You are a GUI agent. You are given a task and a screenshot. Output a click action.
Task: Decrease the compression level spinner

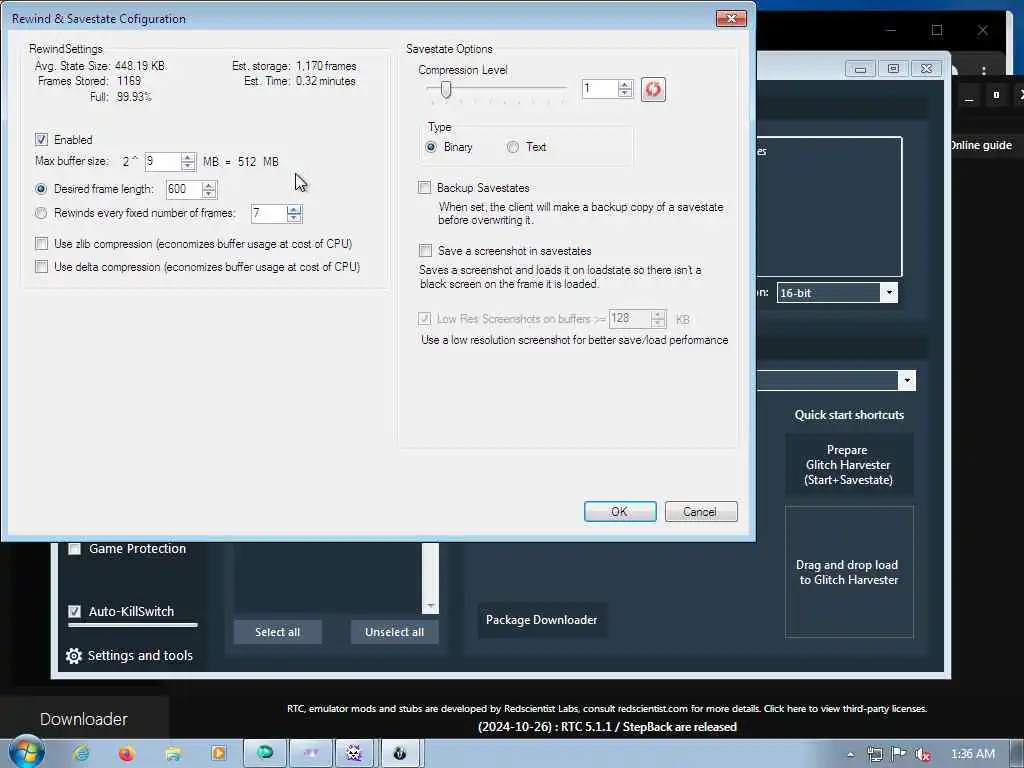(625, 93)
